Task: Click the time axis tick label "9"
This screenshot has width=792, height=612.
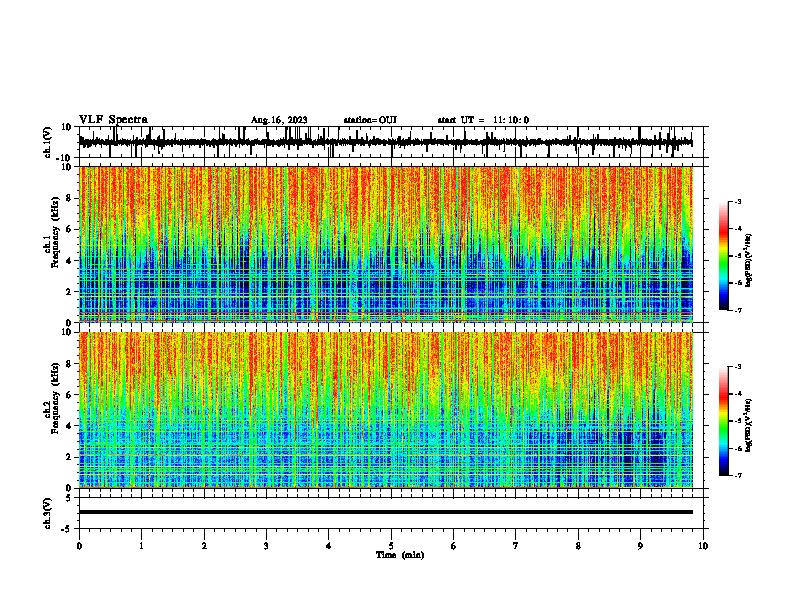Action: pyautogui.click(x=640, y=546)
